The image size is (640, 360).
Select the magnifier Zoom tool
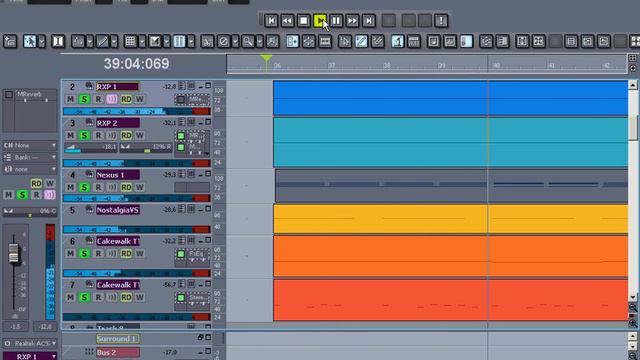[x=248, y=41]
